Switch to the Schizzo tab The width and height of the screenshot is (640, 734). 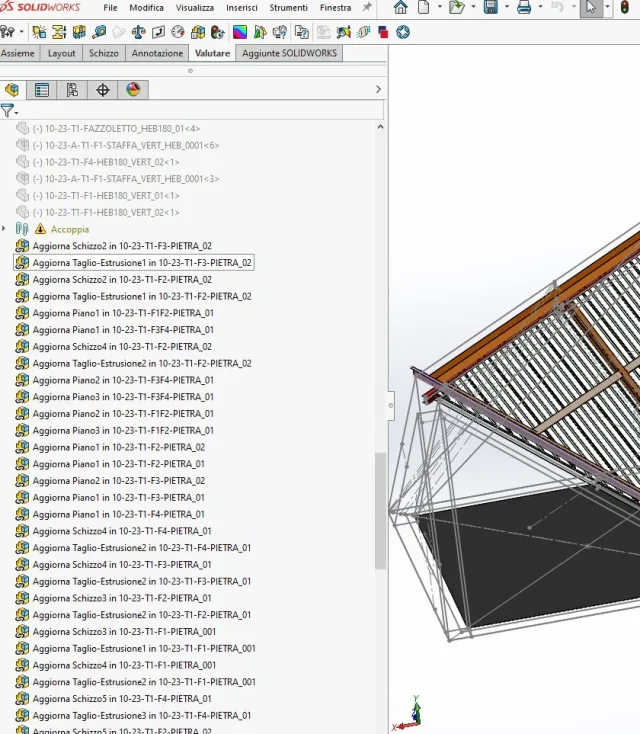point(104,53)
